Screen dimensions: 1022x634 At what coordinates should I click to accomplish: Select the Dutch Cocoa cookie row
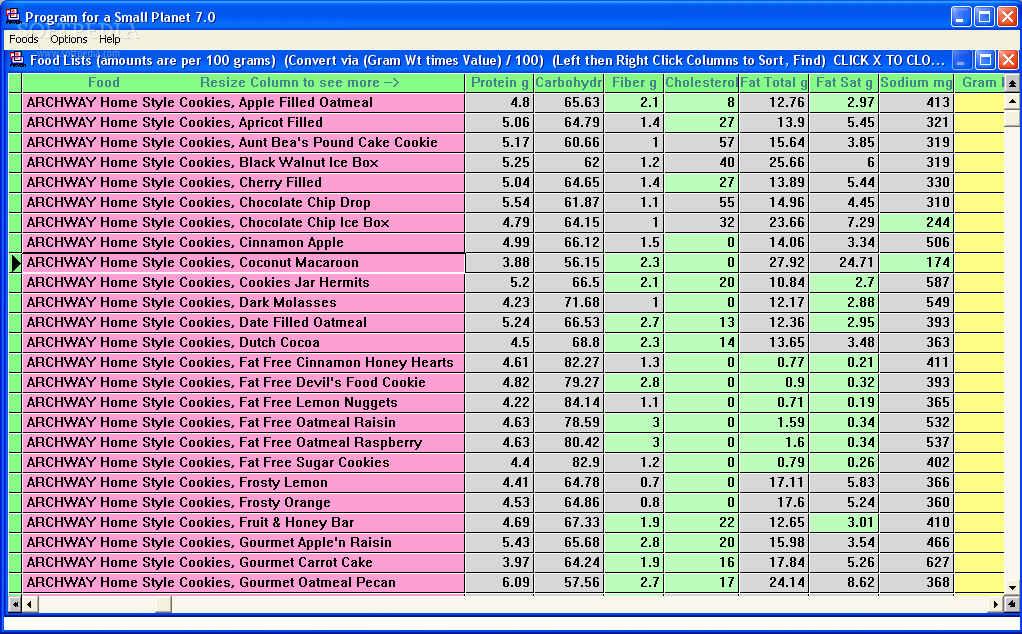(244, 342)
